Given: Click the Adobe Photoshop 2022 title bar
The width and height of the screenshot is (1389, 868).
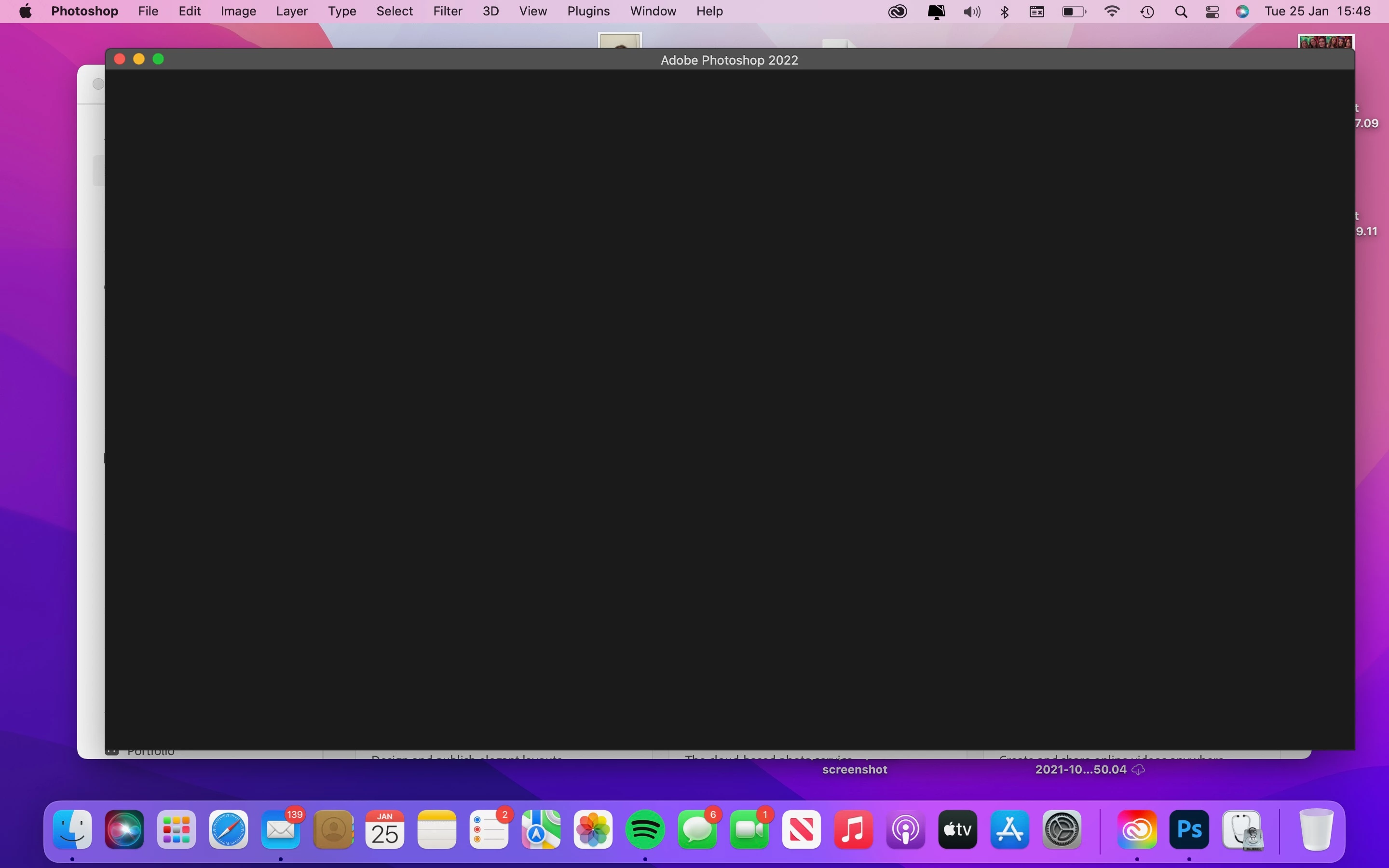Looking at the screenshot, I should point(729,60).
